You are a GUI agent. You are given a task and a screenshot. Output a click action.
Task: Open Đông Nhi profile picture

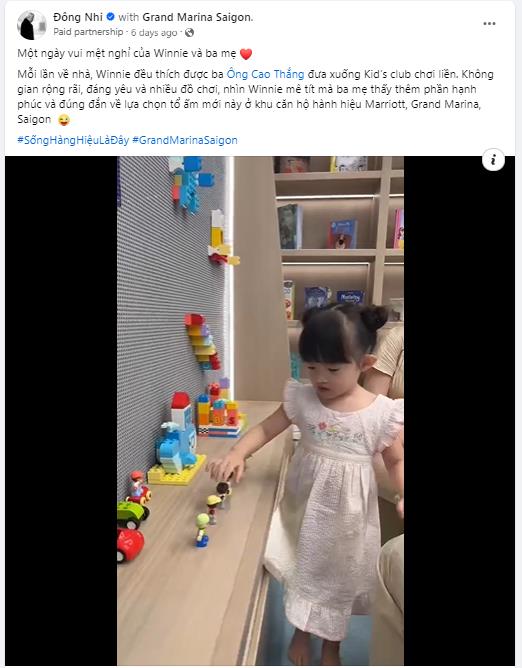click(x=32, y=24)
